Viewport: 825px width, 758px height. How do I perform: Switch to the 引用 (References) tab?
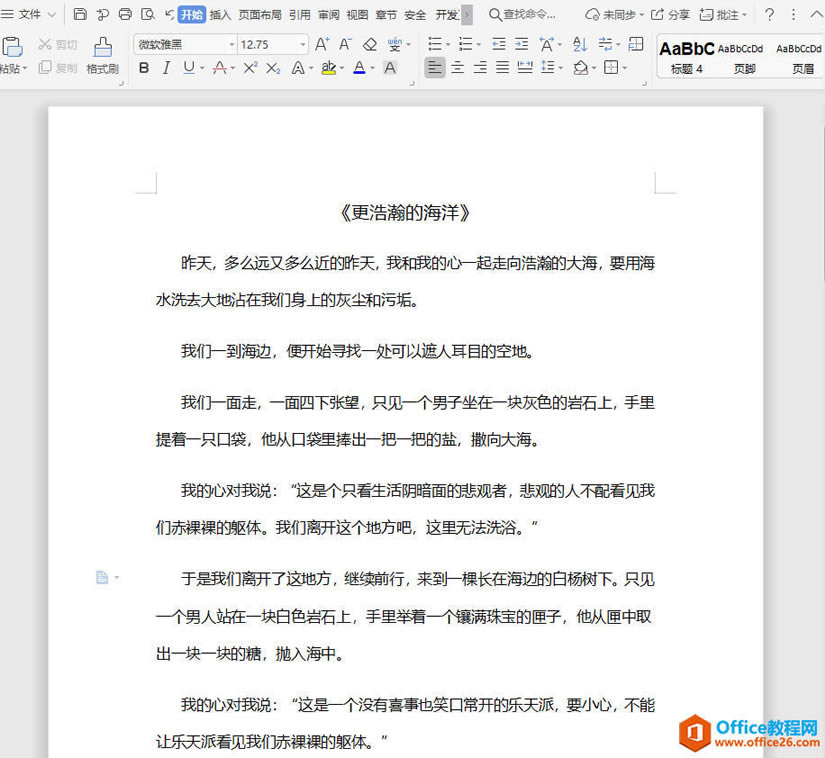(300, 15)
